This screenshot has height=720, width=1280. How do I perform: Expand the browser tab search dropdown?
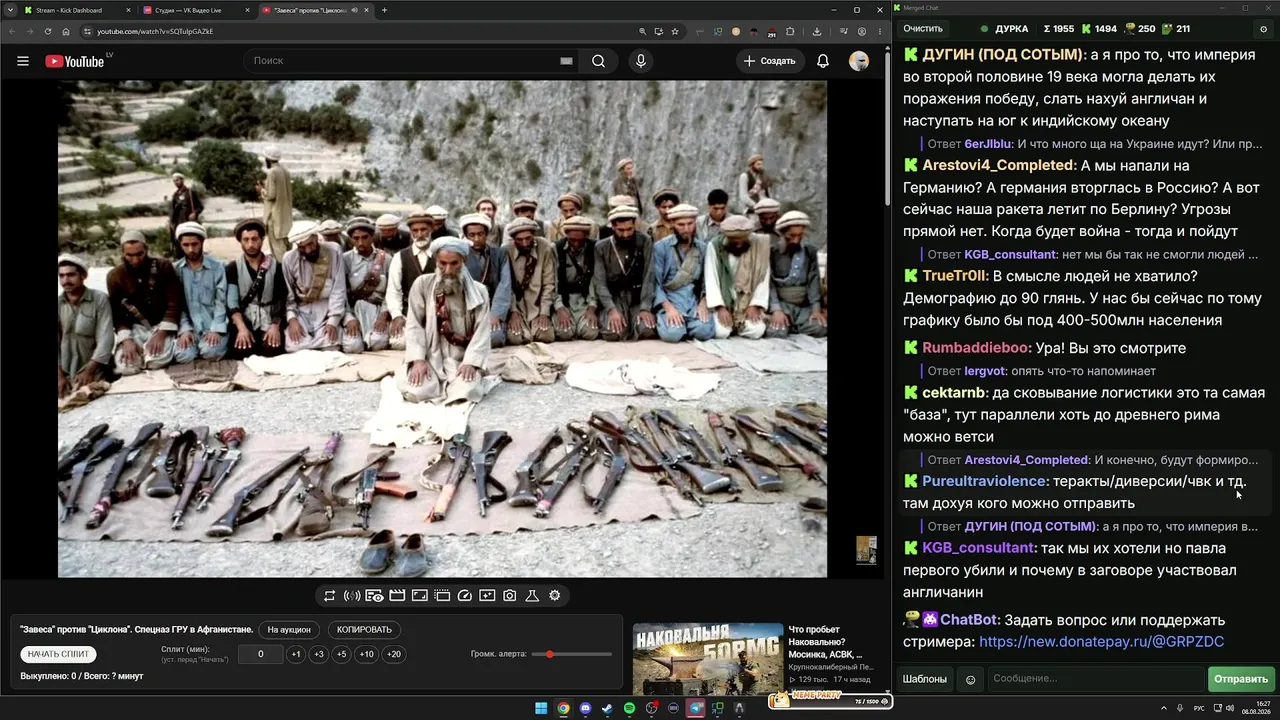(x=9, y=10)
